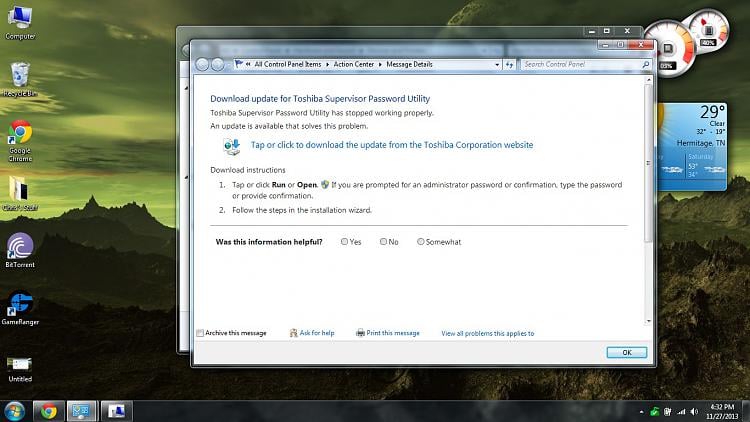
Task: Check Archive this message
Action: pos(200,333)
